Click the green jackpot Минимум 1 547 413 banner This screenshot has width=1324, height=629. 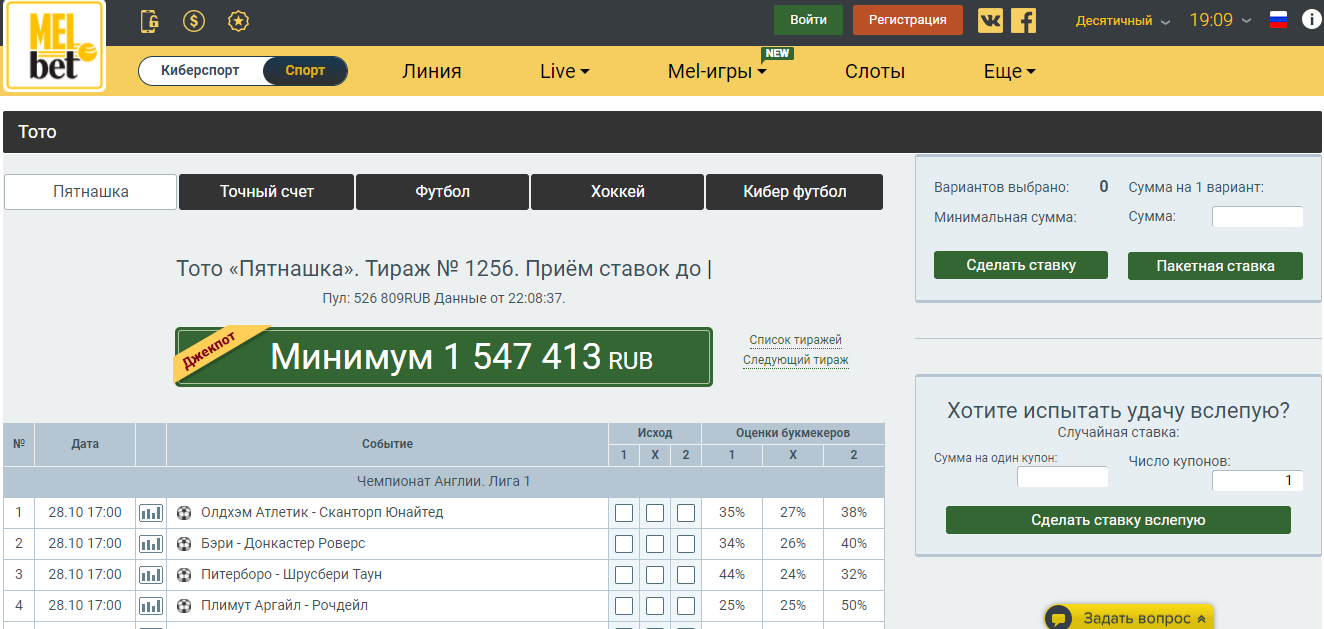(x=444, y=357)
